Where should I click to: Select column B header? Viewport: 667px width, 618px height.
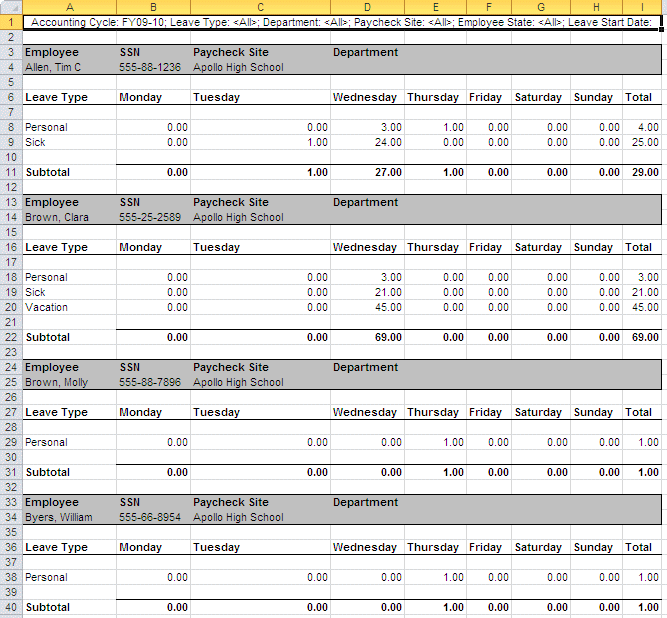click(153, 7)
